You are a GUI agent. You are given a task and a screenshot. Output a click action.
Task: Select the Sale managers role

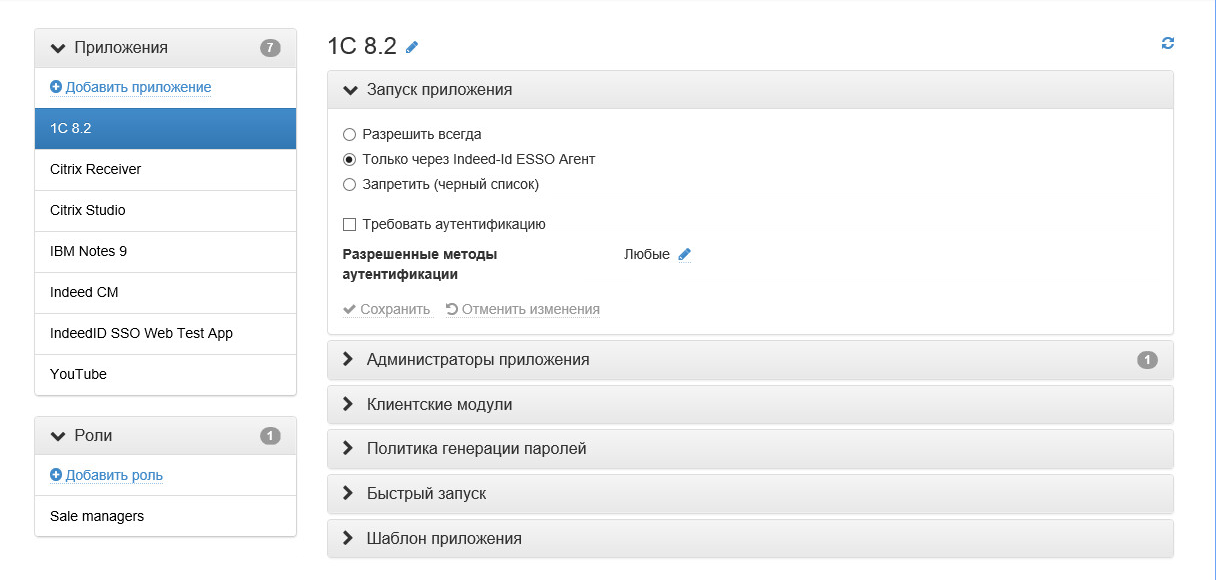click(97, 516)
